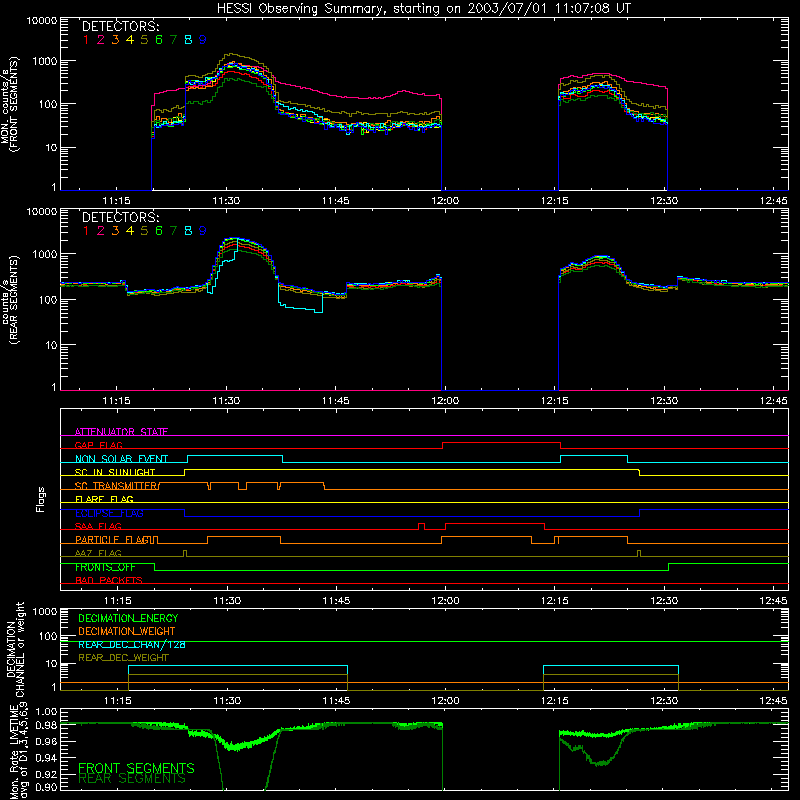This screenshot has width=800, height=800.
Task: Click the REAR_DEC_WEIGHT legend label
Action: click(123, 658)
